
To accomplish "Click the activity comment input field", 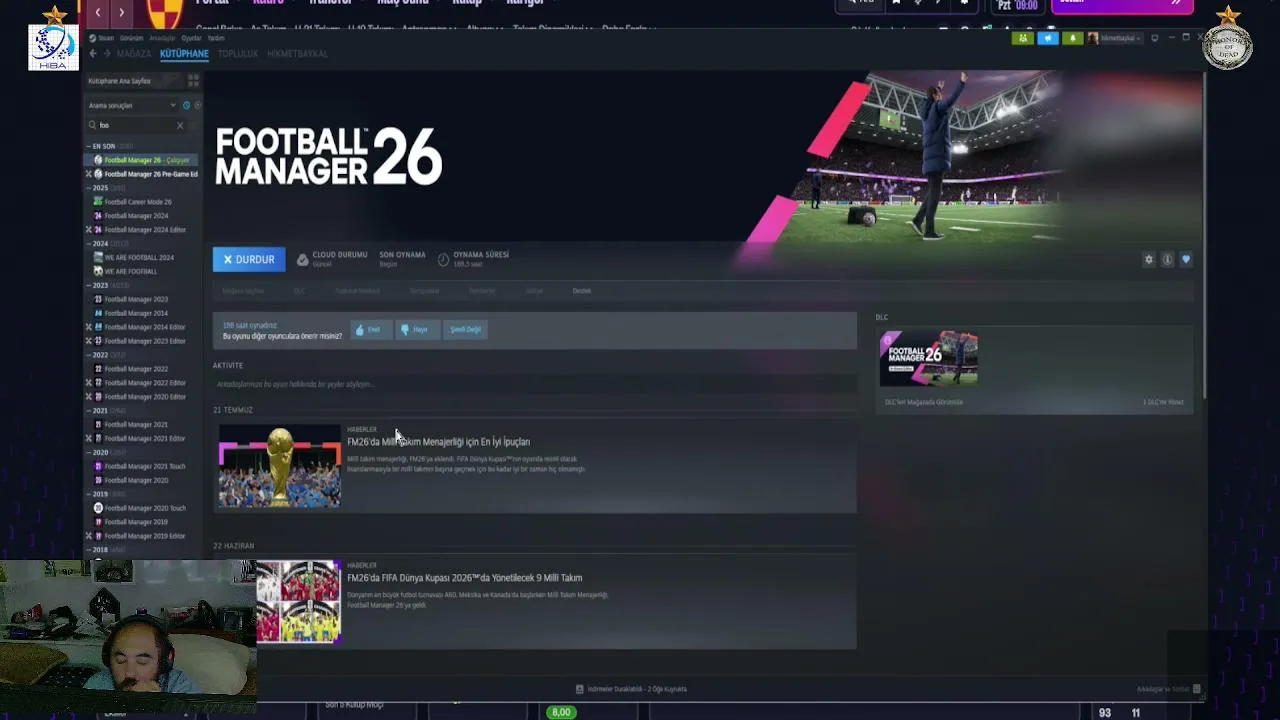I will pos(534,385).
